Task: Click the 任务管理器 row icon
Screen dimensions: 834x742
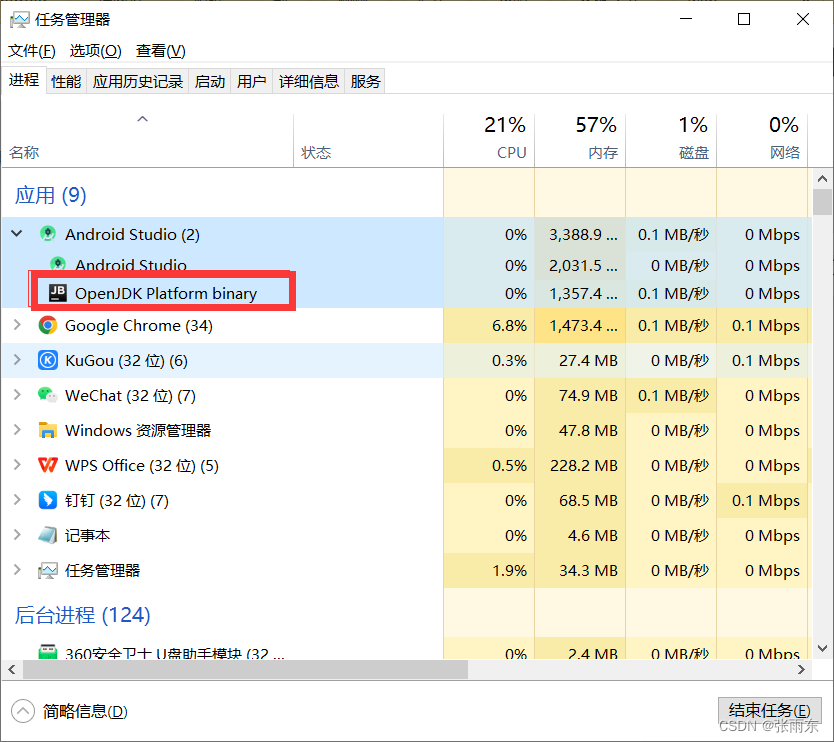Action: tap(48, 570)
